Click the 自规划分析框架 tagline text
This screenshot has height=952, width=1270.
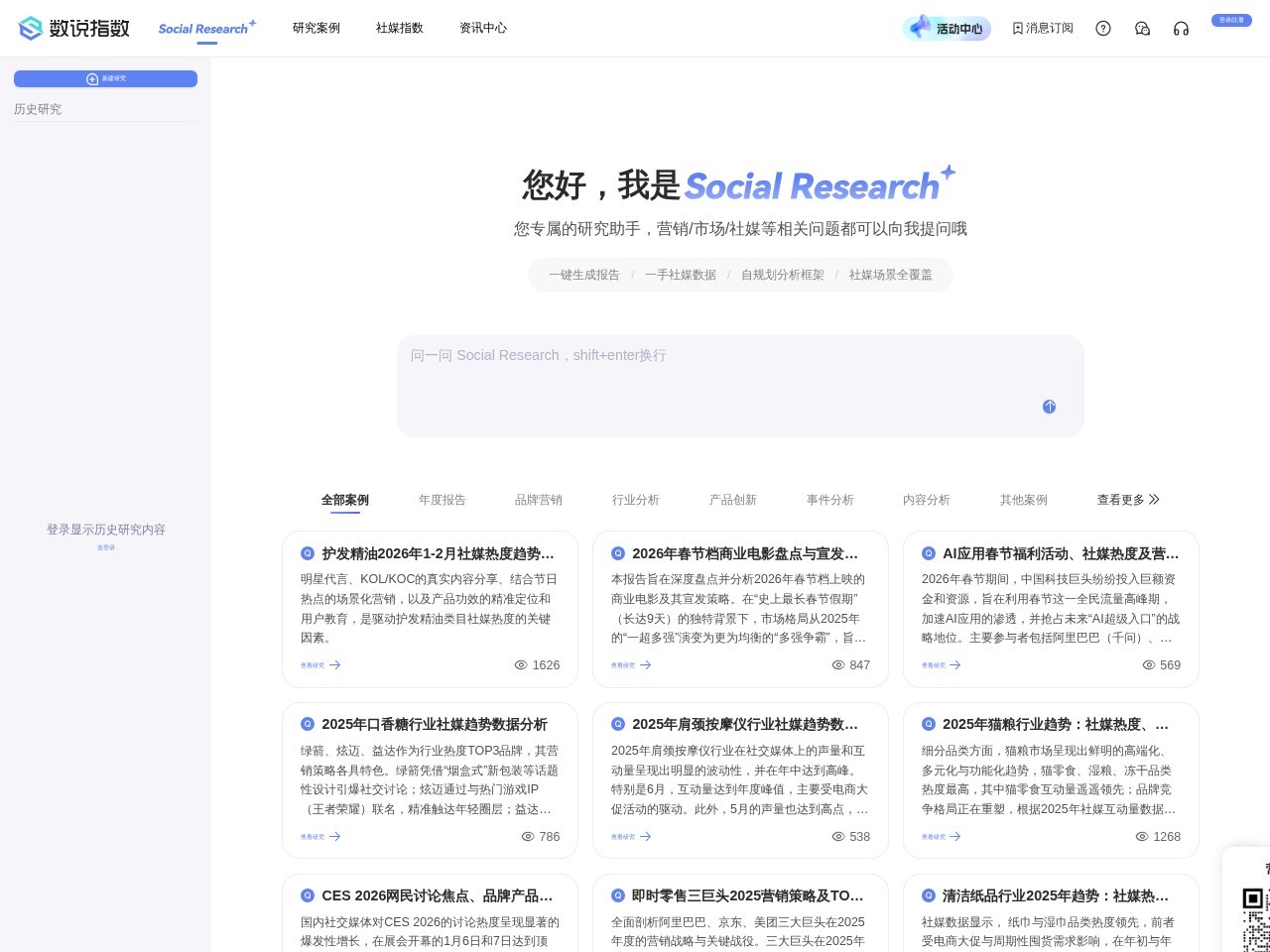pyautogui.click(x=783, y=275)
